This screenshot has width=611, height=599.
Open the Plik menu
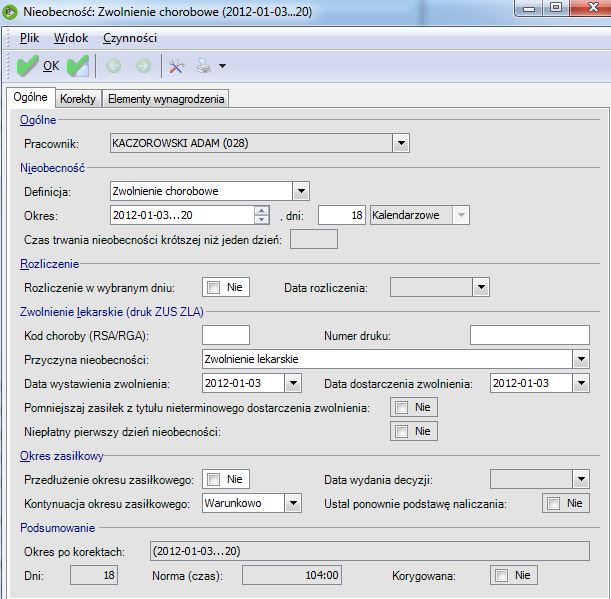click(x=29, y=38)
